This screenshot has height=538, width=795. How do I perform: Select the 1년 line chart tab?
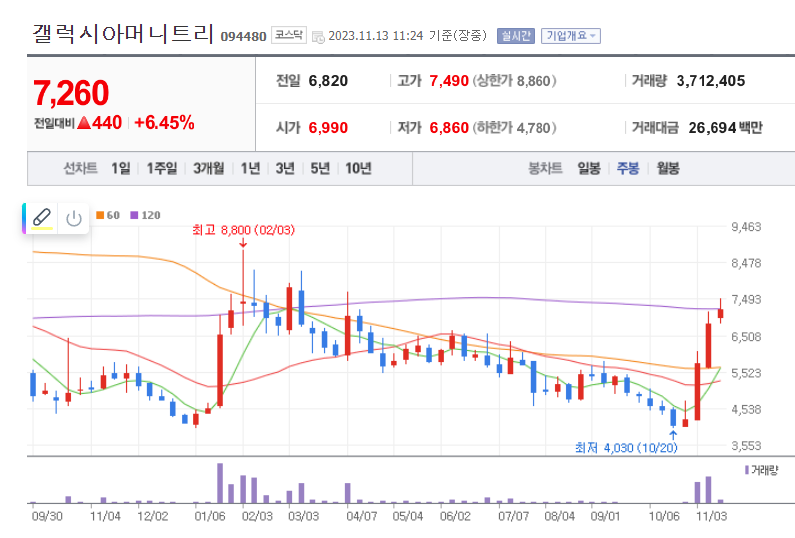(250, 168)
